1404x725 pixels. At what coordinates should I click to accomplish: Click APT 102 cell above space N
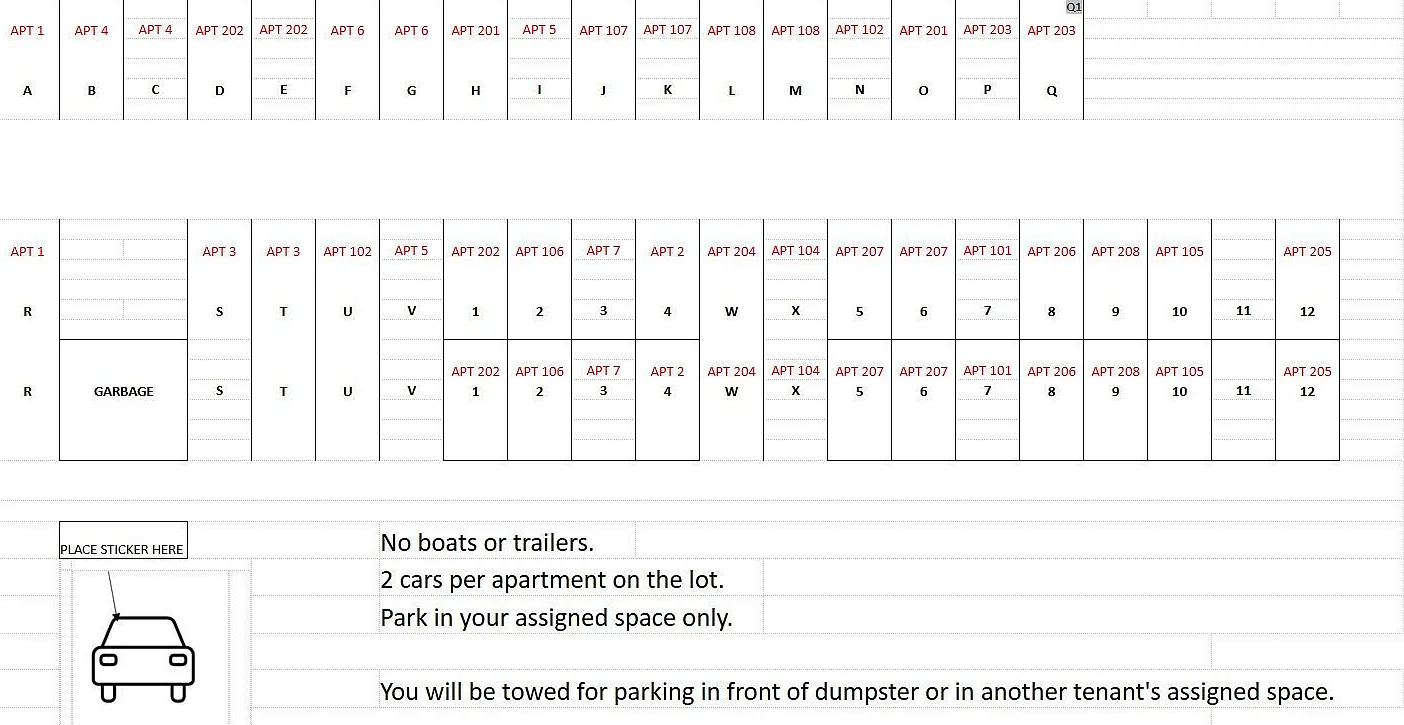tap(859, 30)
